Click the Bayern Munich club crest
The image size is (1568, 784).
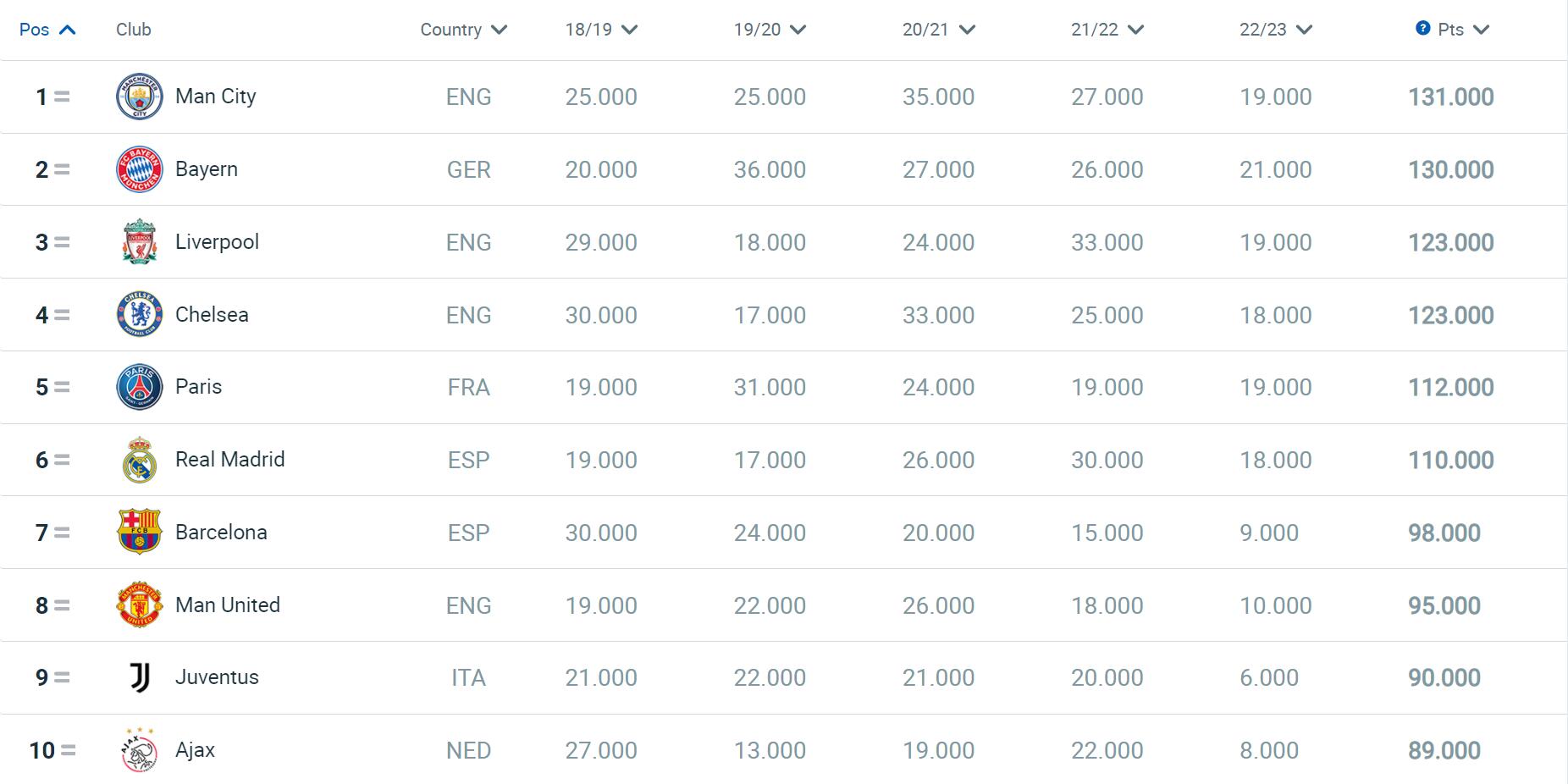[139, 169]
